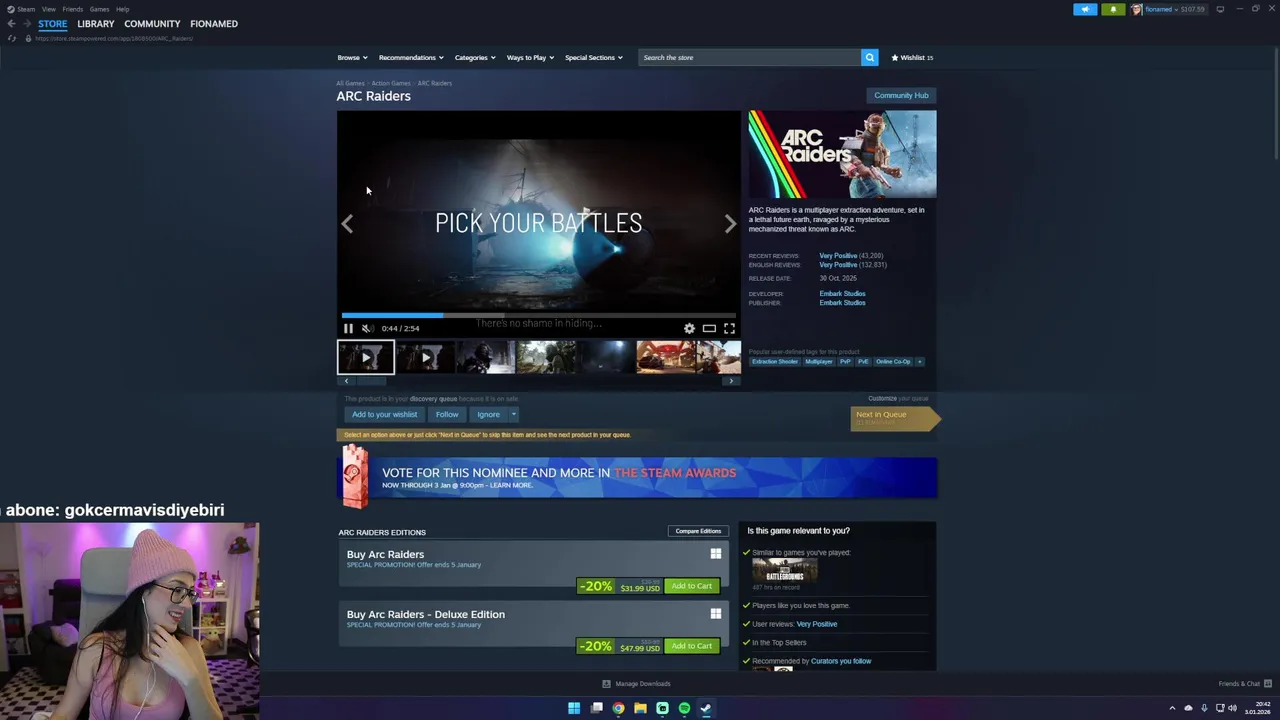Unmute the trailer video sound icon
Image resolution: width=1280 pixels, height=720 pixels.
pos(367,328)
